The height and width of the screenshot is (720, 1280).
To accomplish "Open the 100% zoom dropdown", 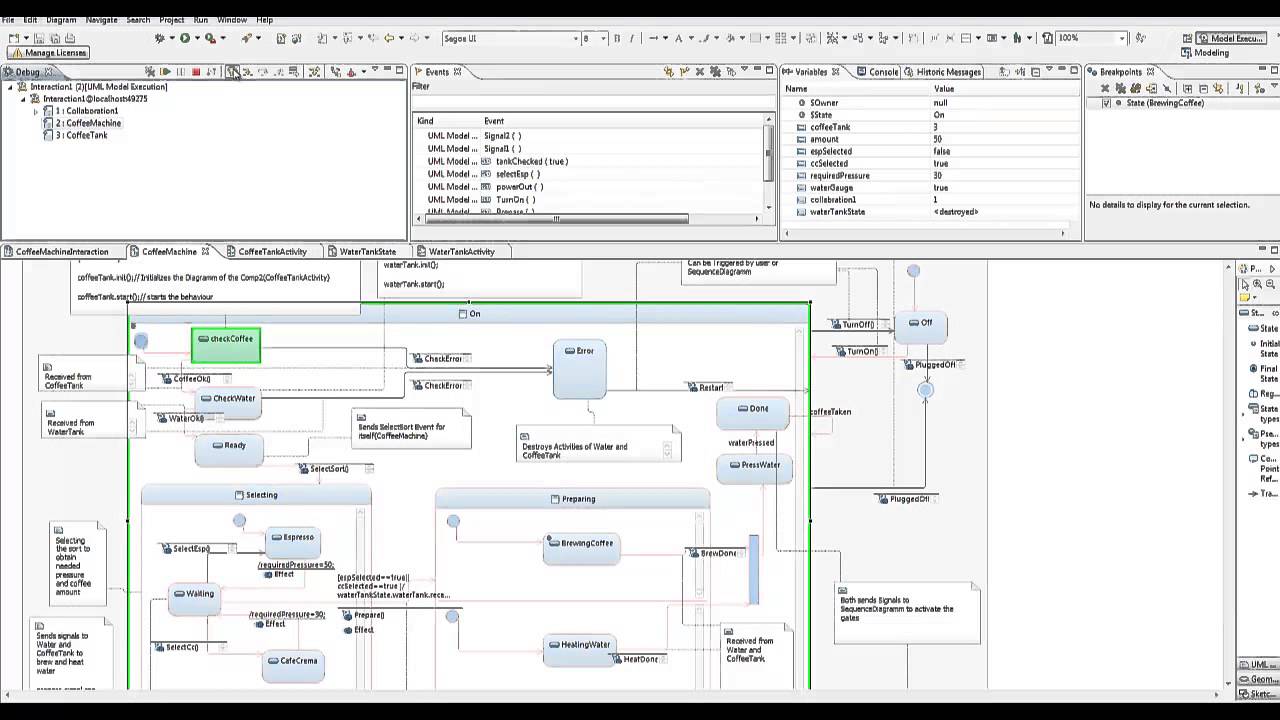I will [x=1123, y=38].
